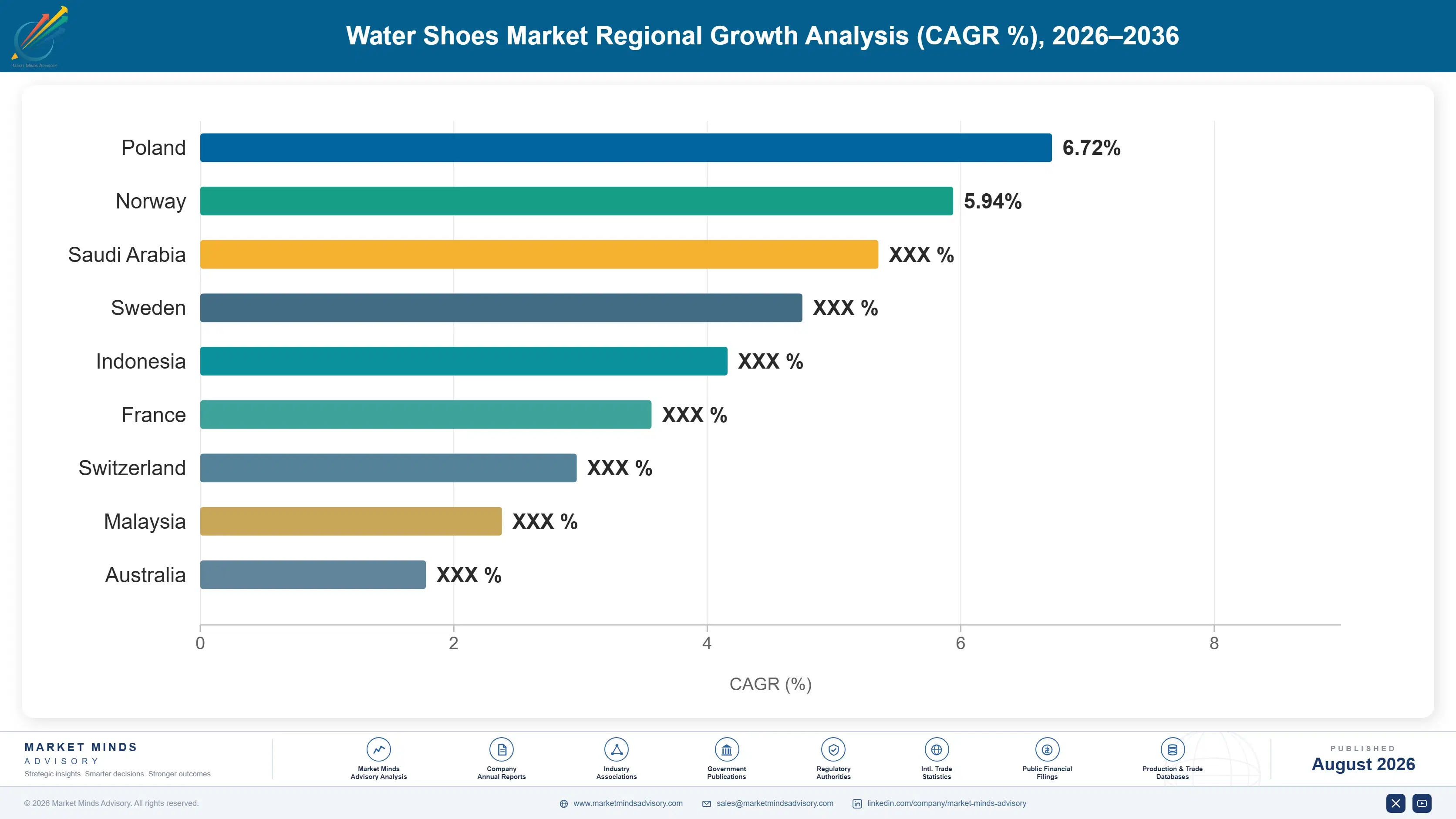Click the Production & Trade Databases icon
This screenshot has height=819, width=1456.
click(x=1172, y=749)
